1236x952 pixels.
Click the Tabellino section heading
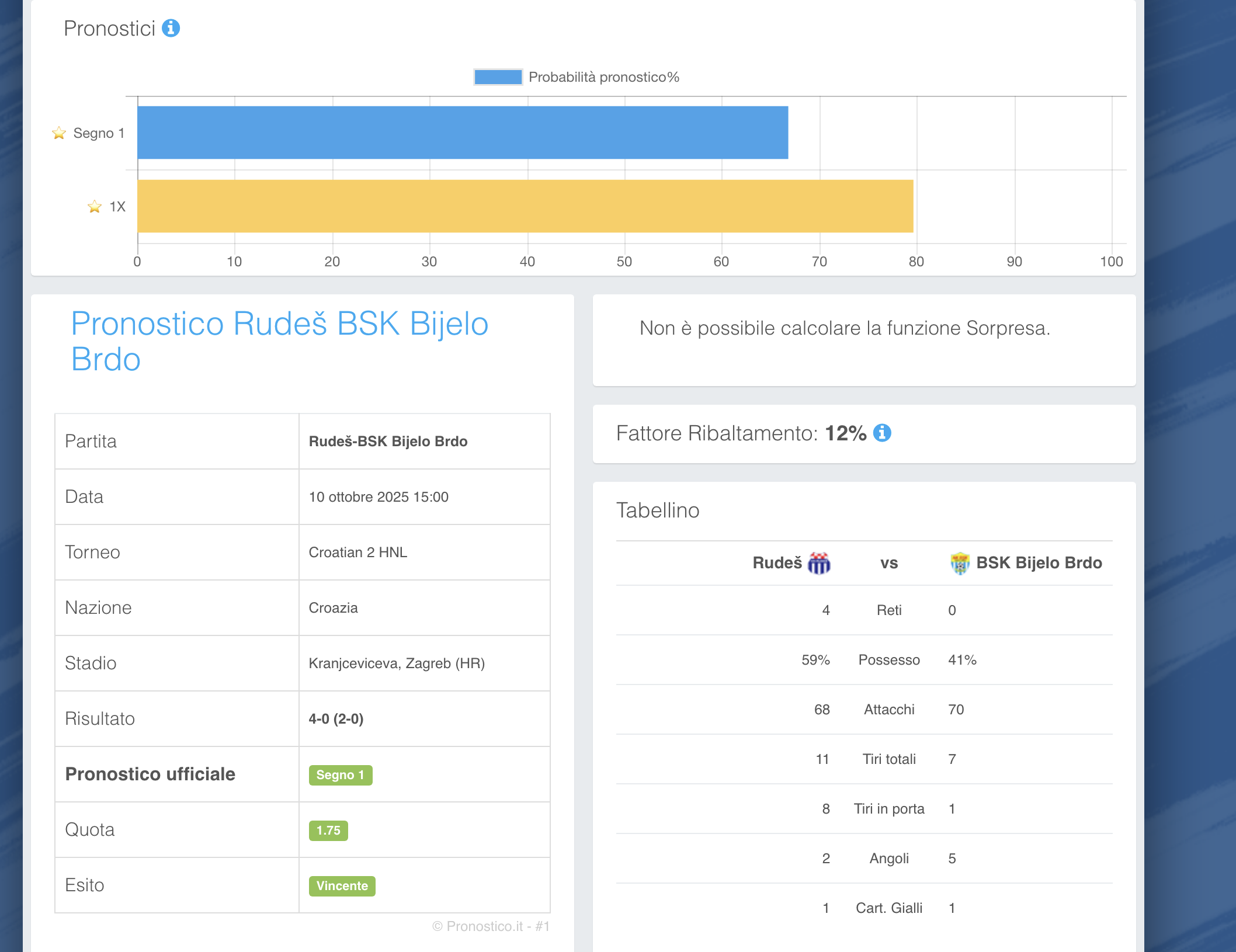658,510
